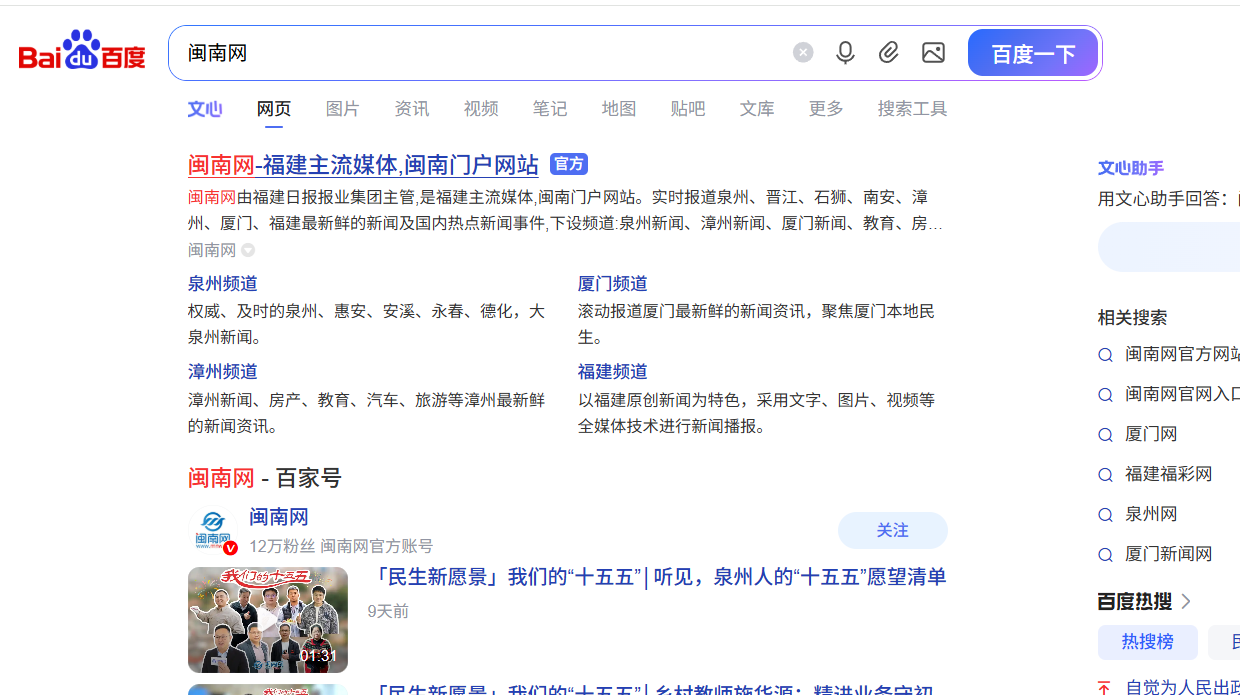Screen dimensions: 1240x695
Task: Activate voice search with the microphone icon
Action: pyautogui.click(x=845, y=52)
